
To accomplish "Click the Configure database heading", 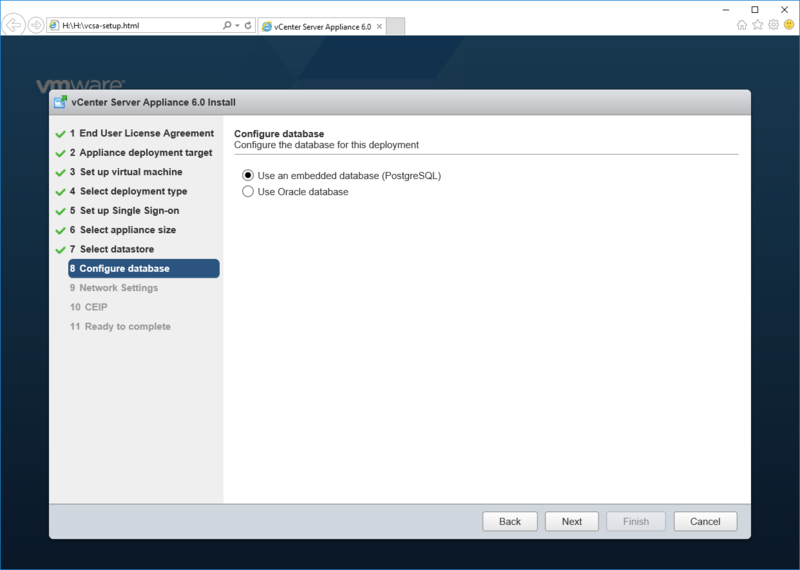I will [279, 134].
